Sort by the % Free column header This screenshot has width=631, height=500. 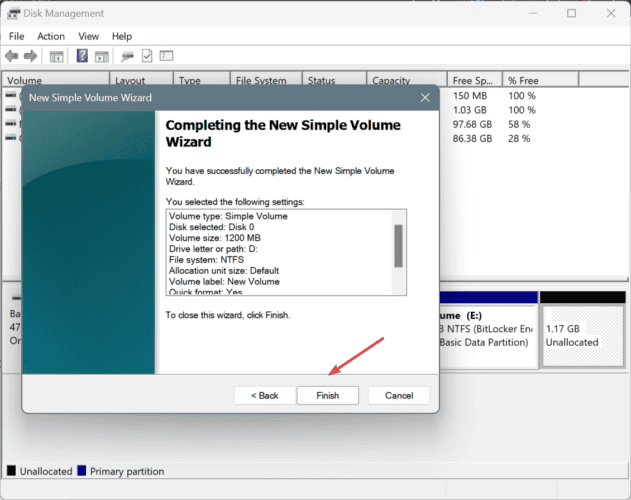coord(541,81)
